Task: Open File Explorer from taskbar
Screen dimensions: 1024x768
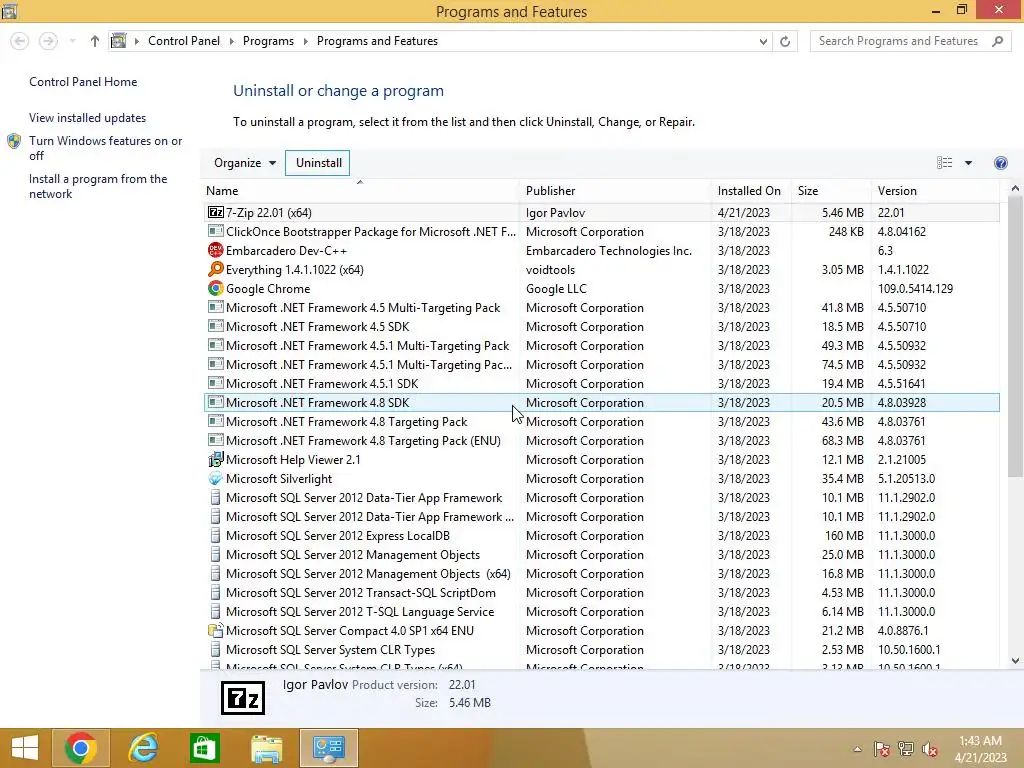Action: [x=266, y=748]
